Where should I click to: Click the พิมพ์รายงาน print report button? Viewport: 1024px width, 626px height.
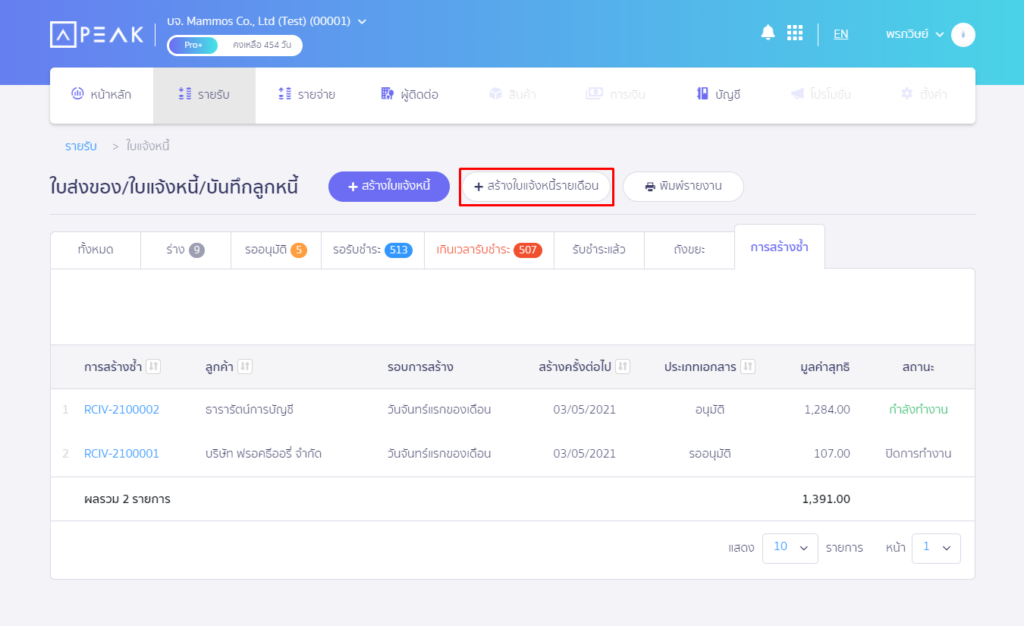tap(683, 186)
